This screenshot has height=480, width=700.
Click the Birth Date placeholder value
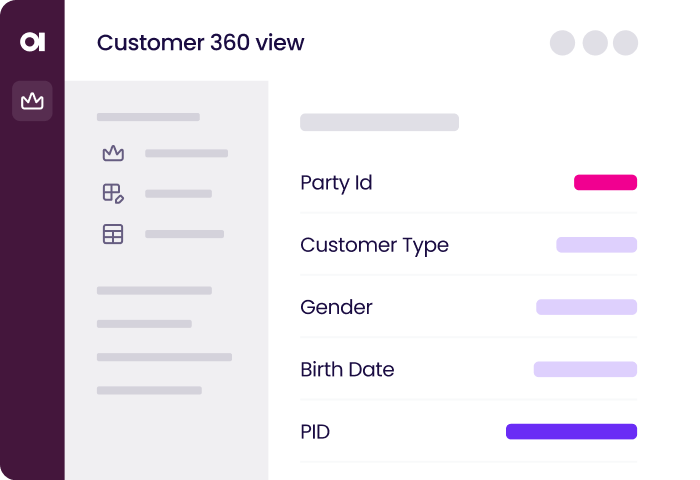tap(585, 369)
